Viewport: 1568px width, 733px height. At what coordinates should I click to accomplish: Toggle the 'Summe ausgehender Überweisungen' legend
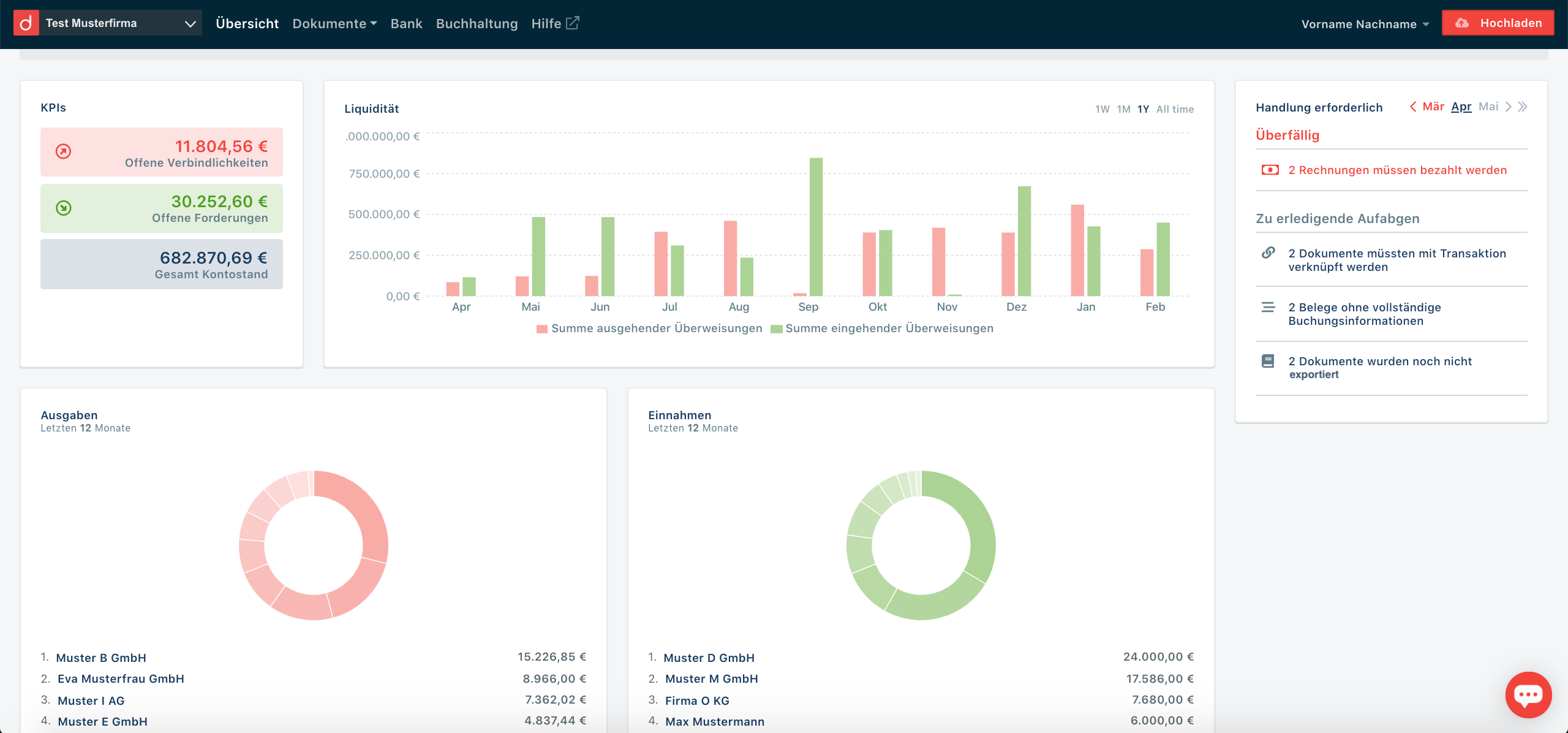(x=649, y=328)
